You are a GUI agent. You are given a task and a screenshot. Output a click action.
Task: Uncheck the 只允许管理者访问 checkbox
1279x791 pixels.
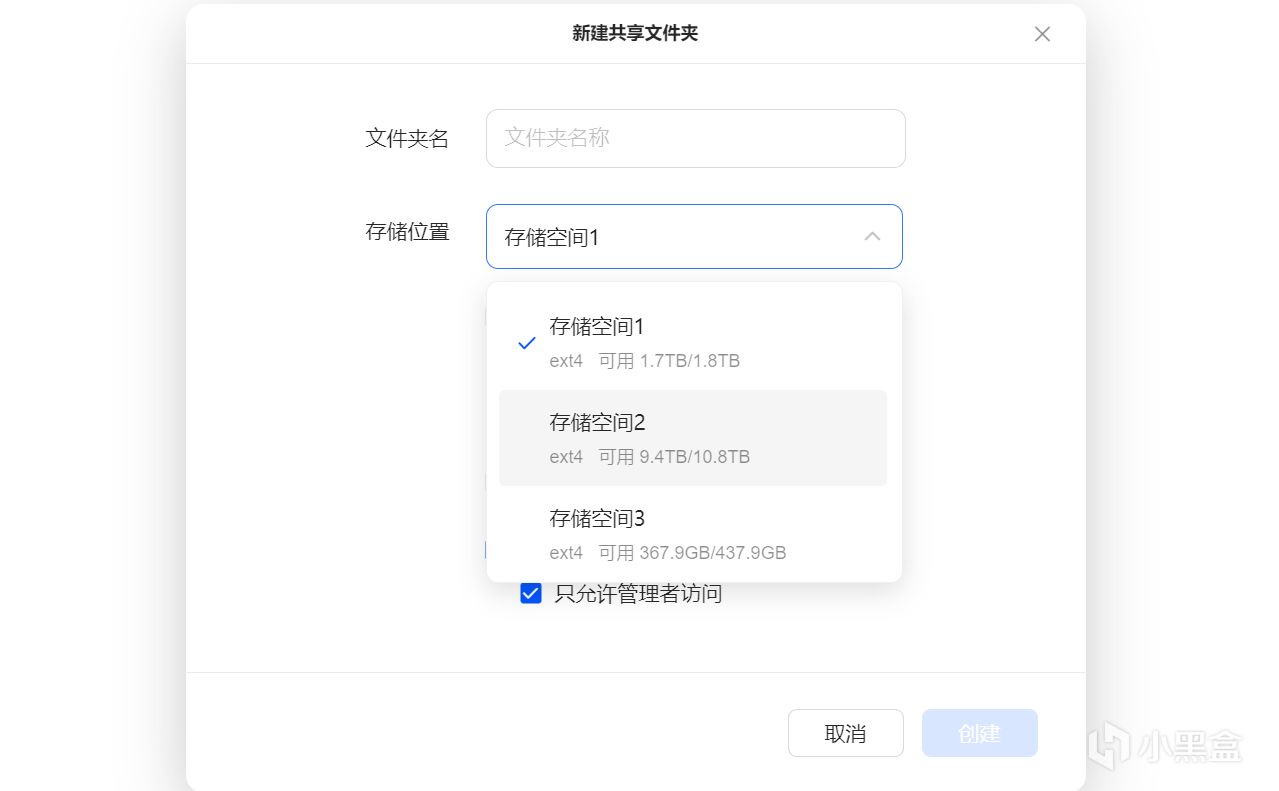[x=531, y=594]
